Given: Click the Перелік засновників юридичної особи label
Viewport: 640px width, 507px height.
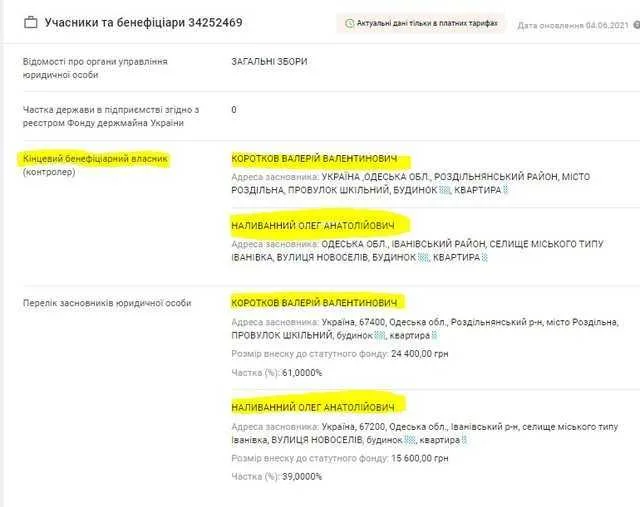Looking at the screenshot, I should 107,303.
